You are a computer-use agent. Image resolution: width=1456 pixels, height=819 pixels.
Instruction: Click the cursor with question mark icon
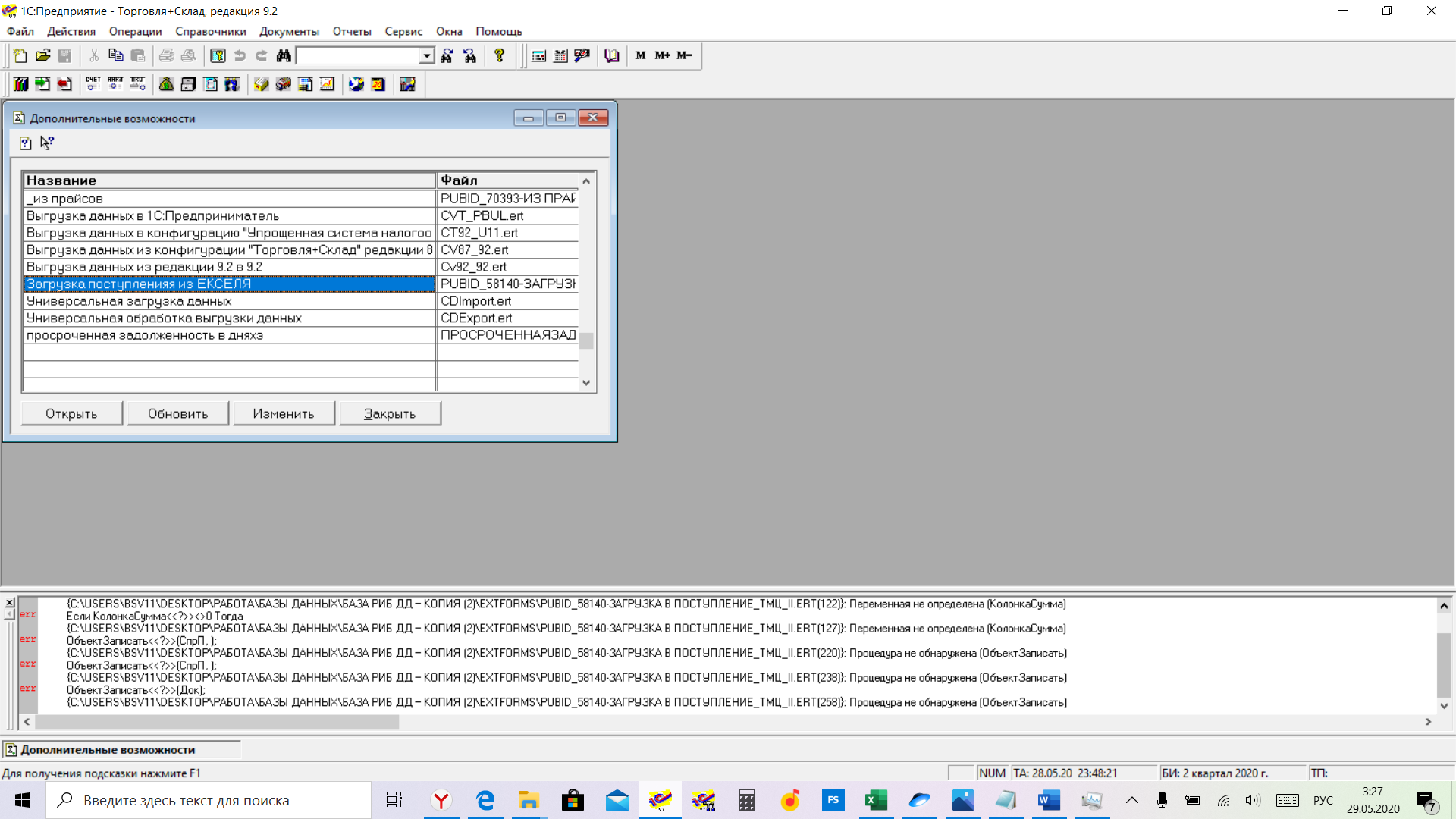coord(47,143)
